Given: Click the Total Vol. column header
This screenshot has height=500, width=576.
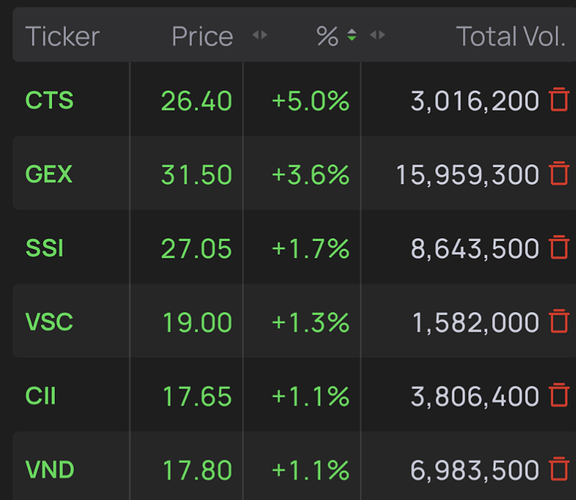Looking at the screenshot, I should click(x=511, y=36).
